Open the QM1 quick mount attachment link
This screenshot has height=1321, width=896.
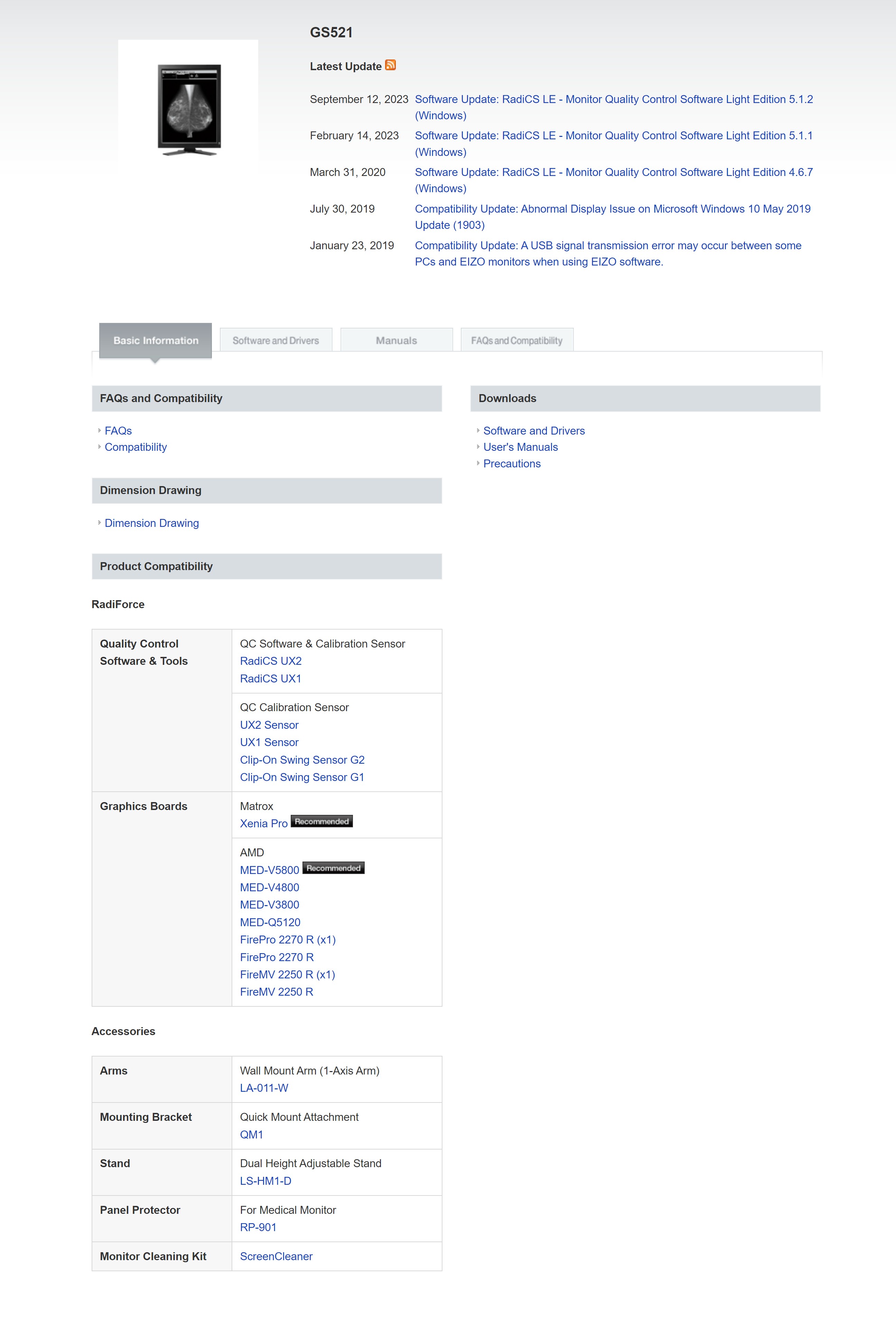point(251,1135)
